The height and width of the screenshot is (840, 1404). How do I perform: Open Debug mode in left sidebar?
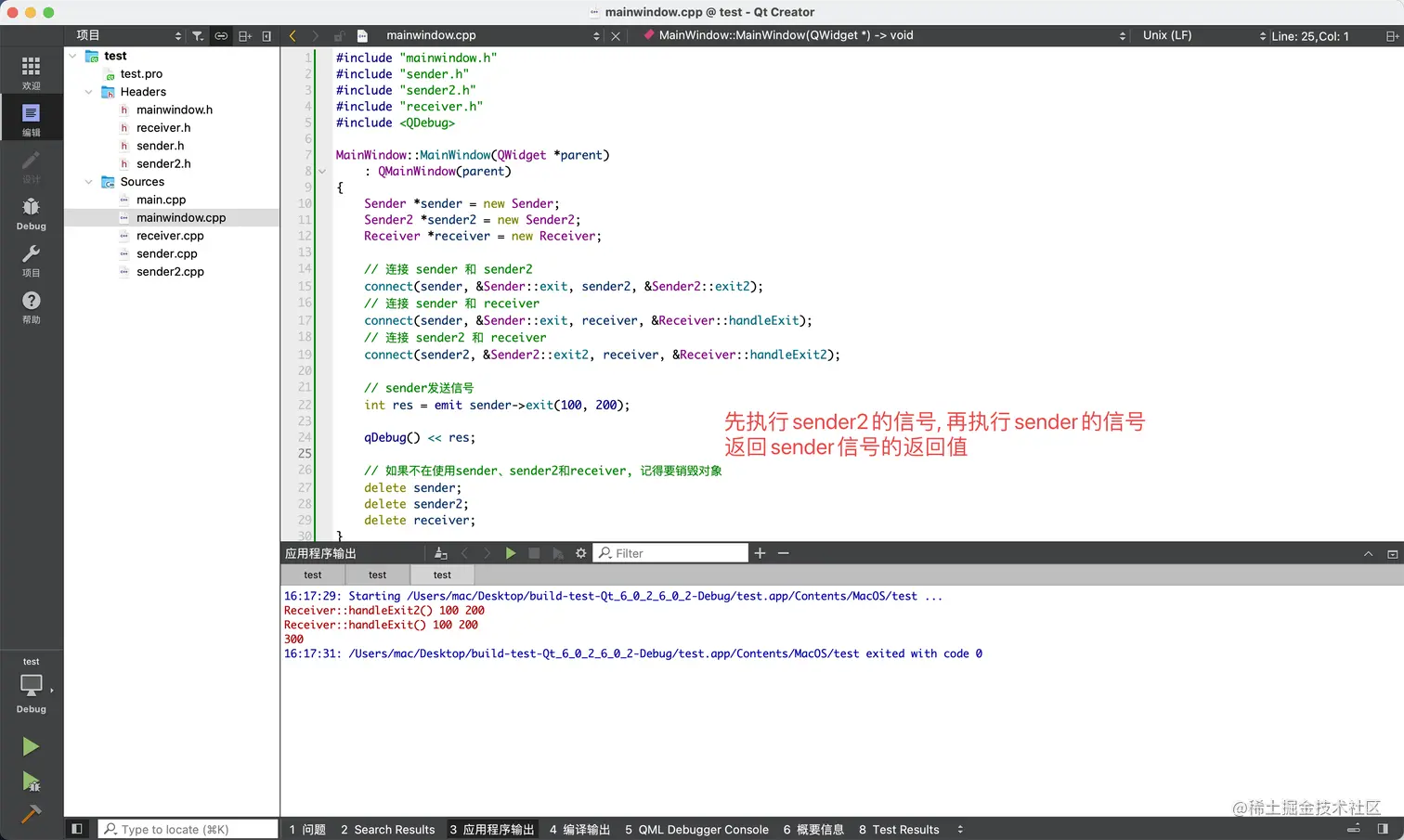click(x=32, y=213)
